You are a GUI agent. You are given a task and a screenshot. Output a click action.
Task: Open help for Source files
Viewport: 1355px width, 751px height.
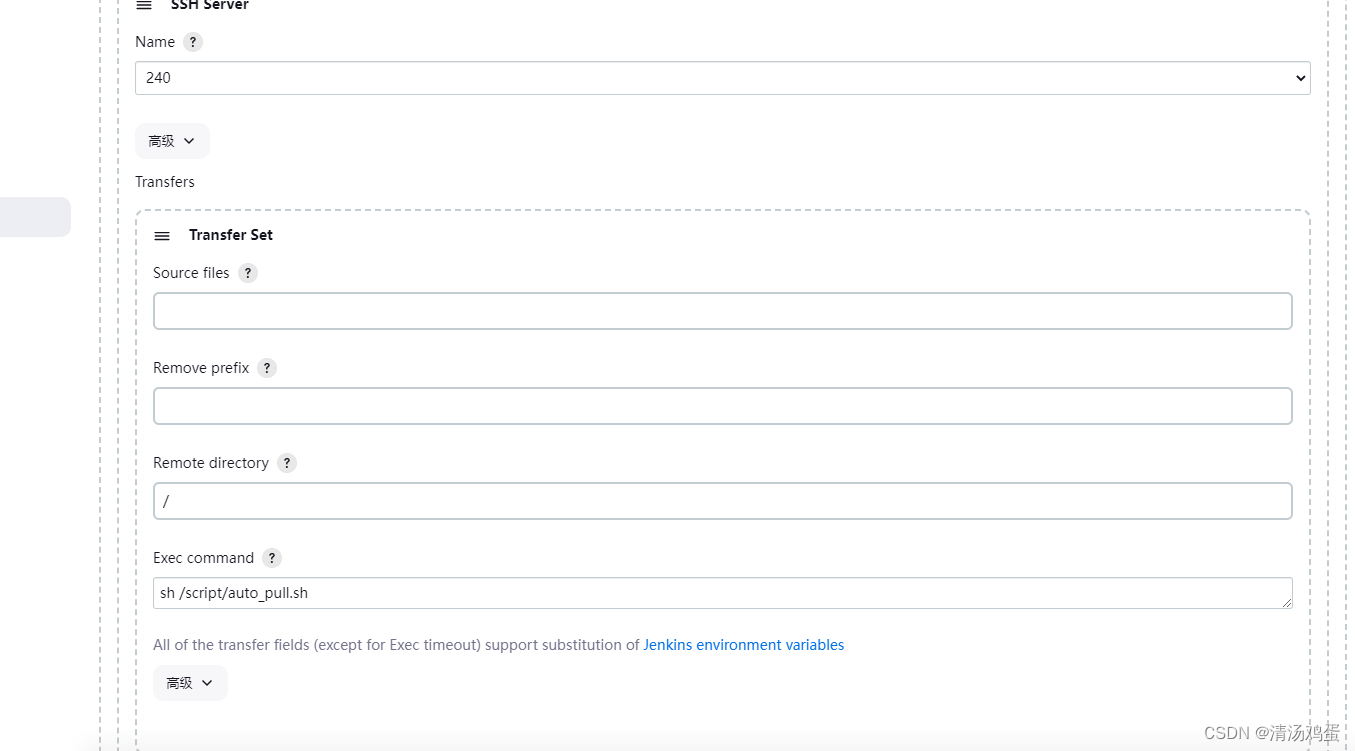click(248, 273)
